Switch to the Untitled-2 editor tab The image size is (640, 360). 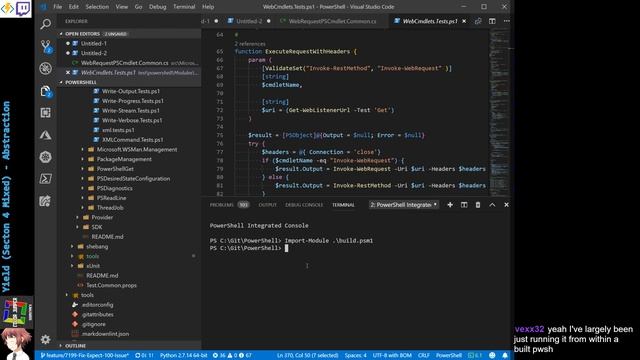tap(249, 21)
